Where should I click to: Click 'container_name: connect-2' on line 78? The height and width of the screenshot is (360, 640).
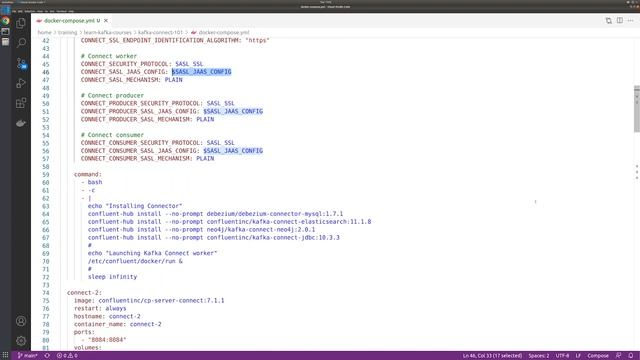pos(118,324)
